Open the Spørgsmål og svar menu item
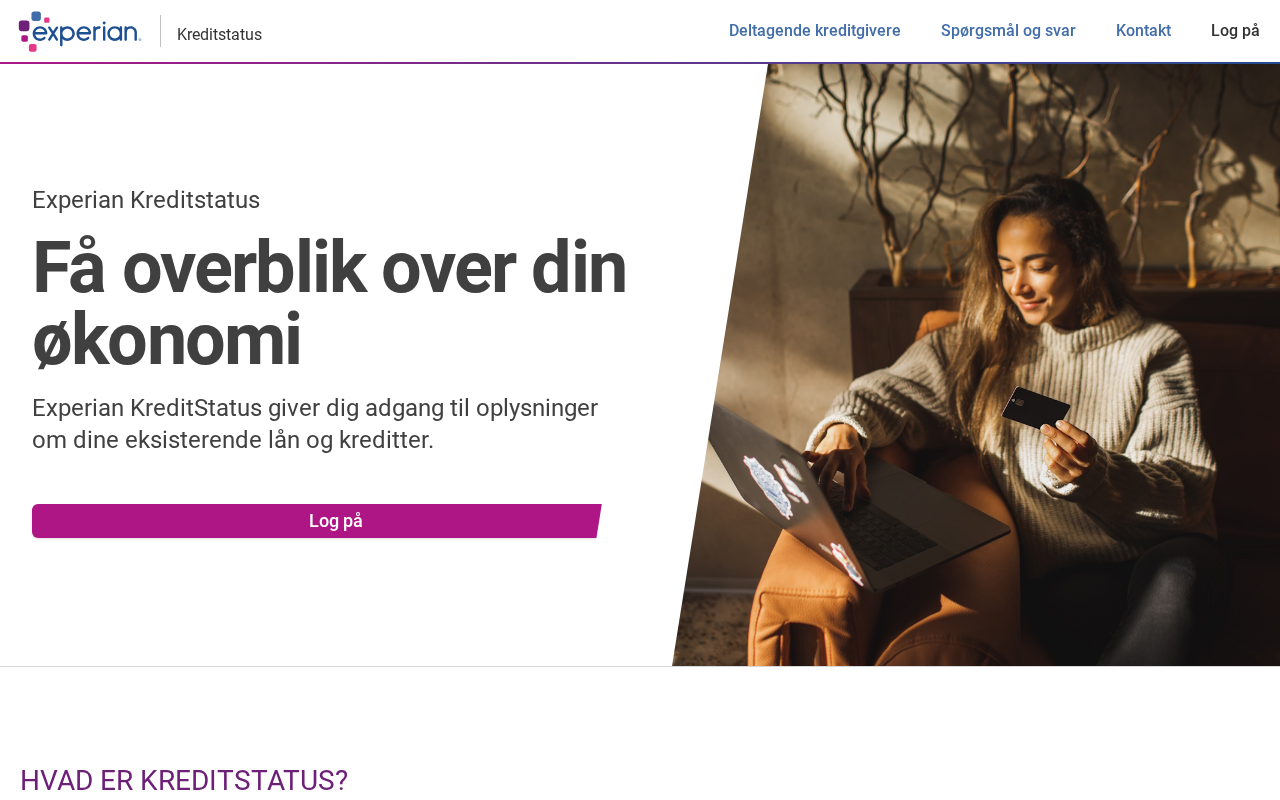 pos(1008,30)
